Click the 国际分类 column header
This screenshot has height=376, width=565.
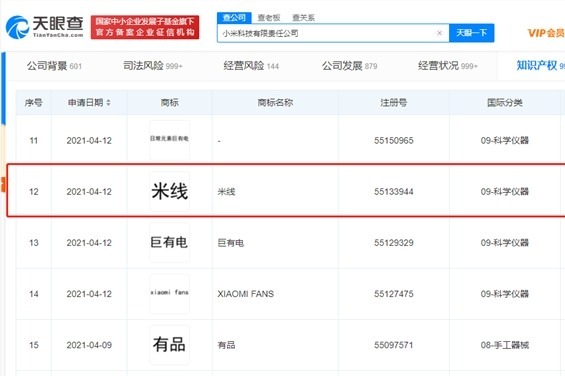click(504, 103)
